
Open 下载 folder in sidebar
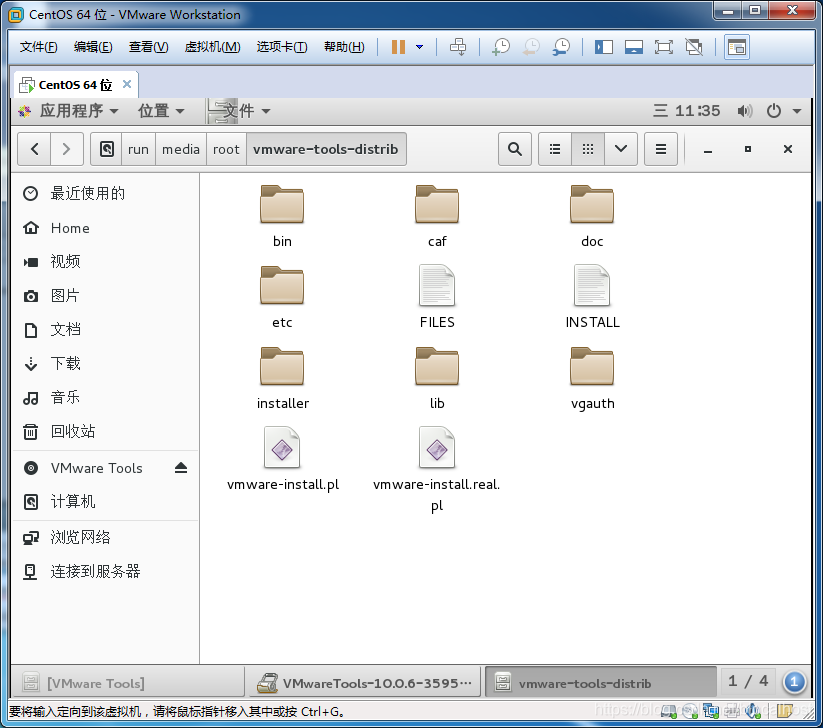click(105, 363)
